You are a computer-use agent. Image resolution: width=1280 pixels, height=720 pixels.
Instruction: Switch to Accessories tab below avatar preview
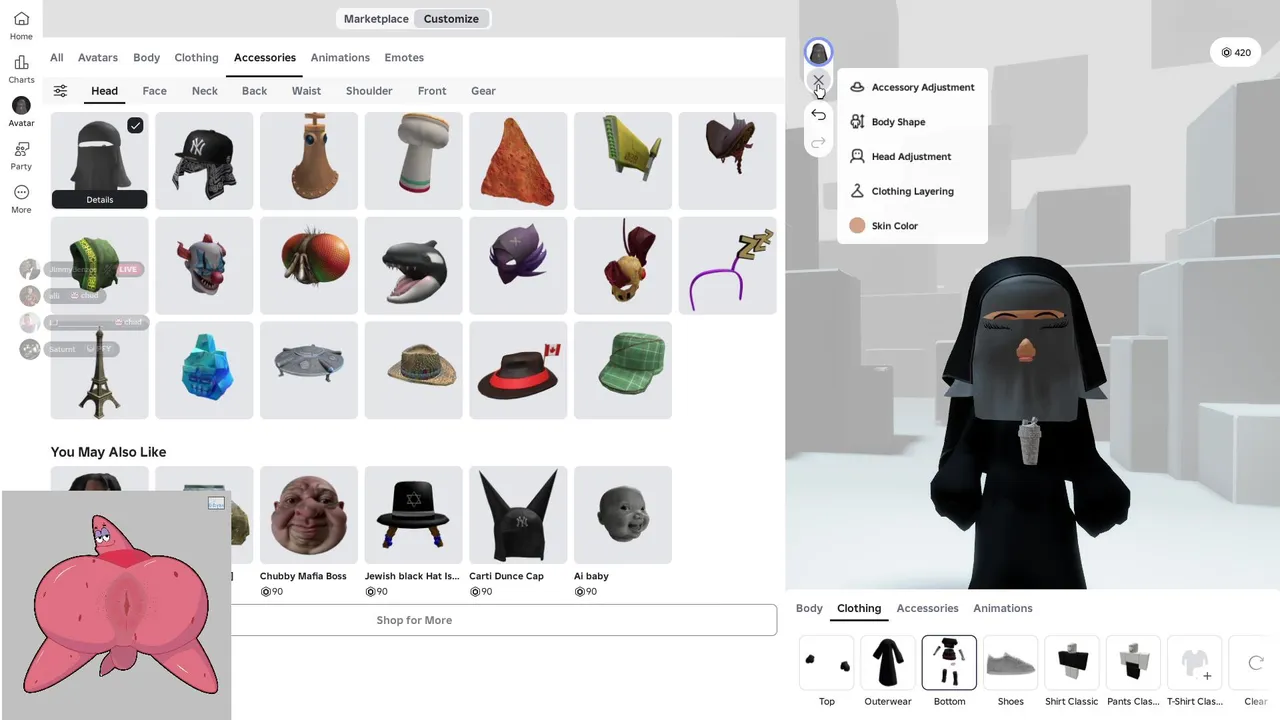(x=927, y=608)
